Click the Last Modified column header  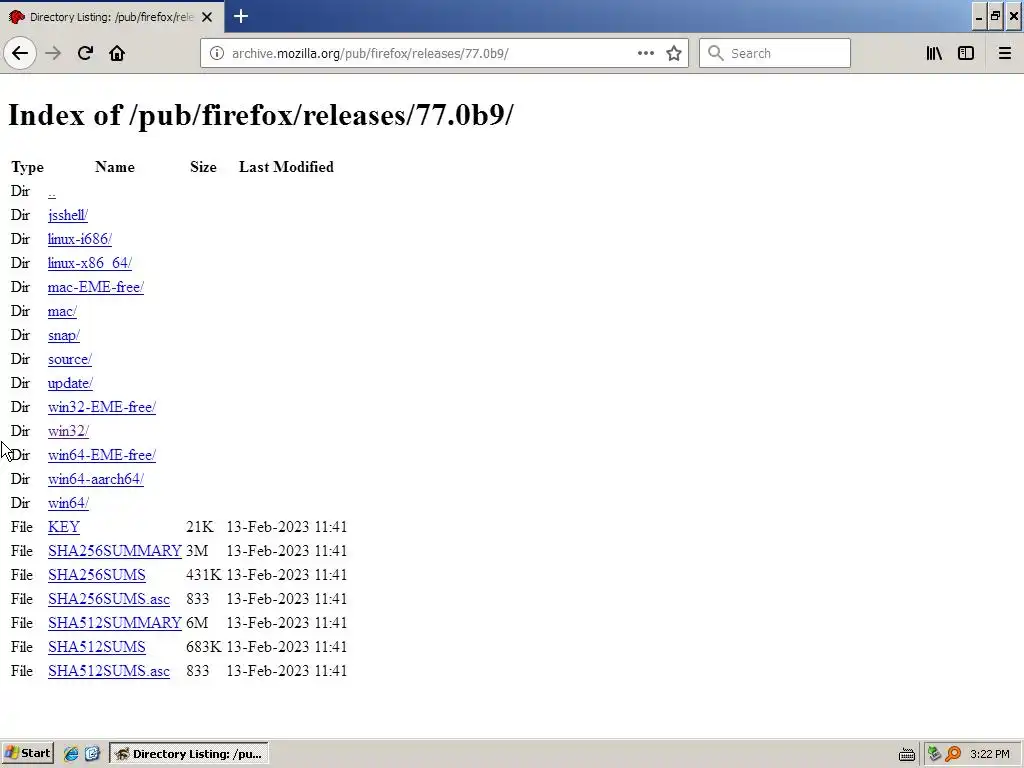286,167
